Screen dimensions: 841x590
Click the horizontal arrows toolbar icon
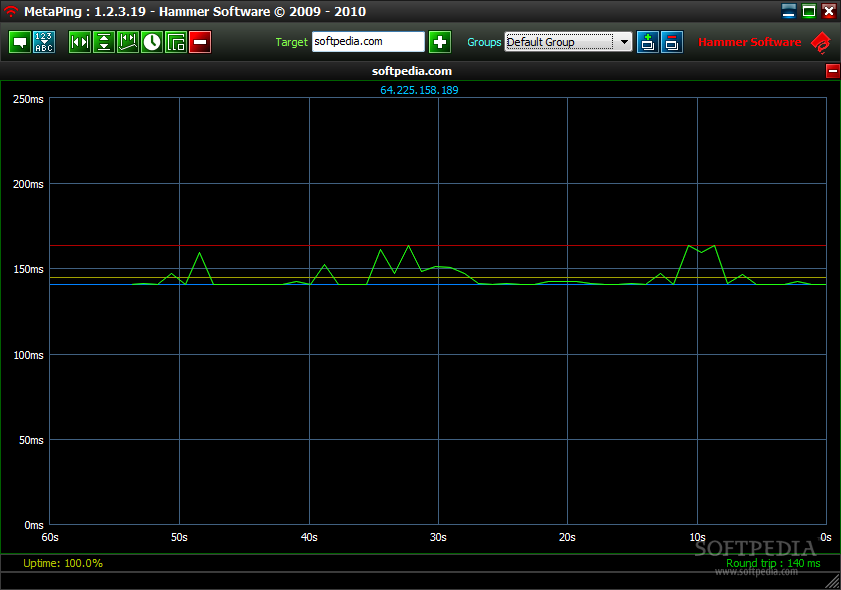pos(80,42)
